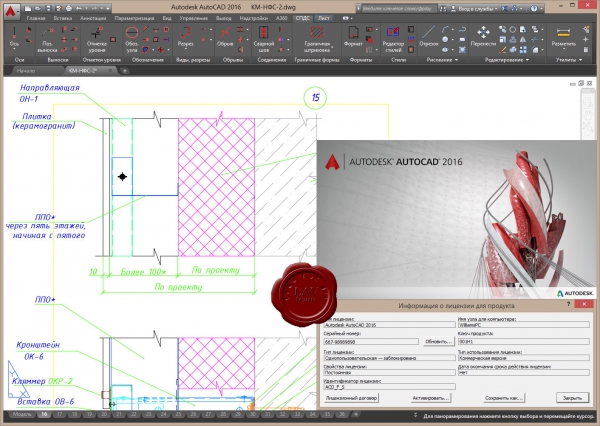The height and width of the screenshot is (426, 600).
Task: Open the quick access toolbar customize arrow
Action: [x=108, y=8]
